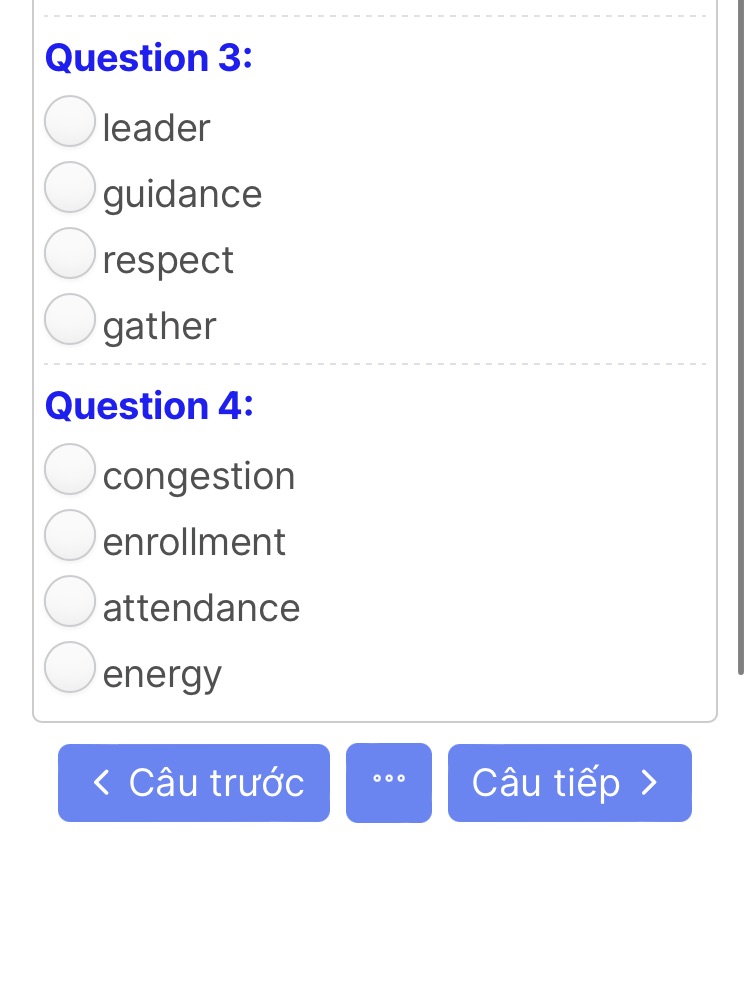The height and width of the screenshot is (1000, 750).
Task: Select 'congestion' for Question 4
Action: pyautogui.click(x=70, y=469)
